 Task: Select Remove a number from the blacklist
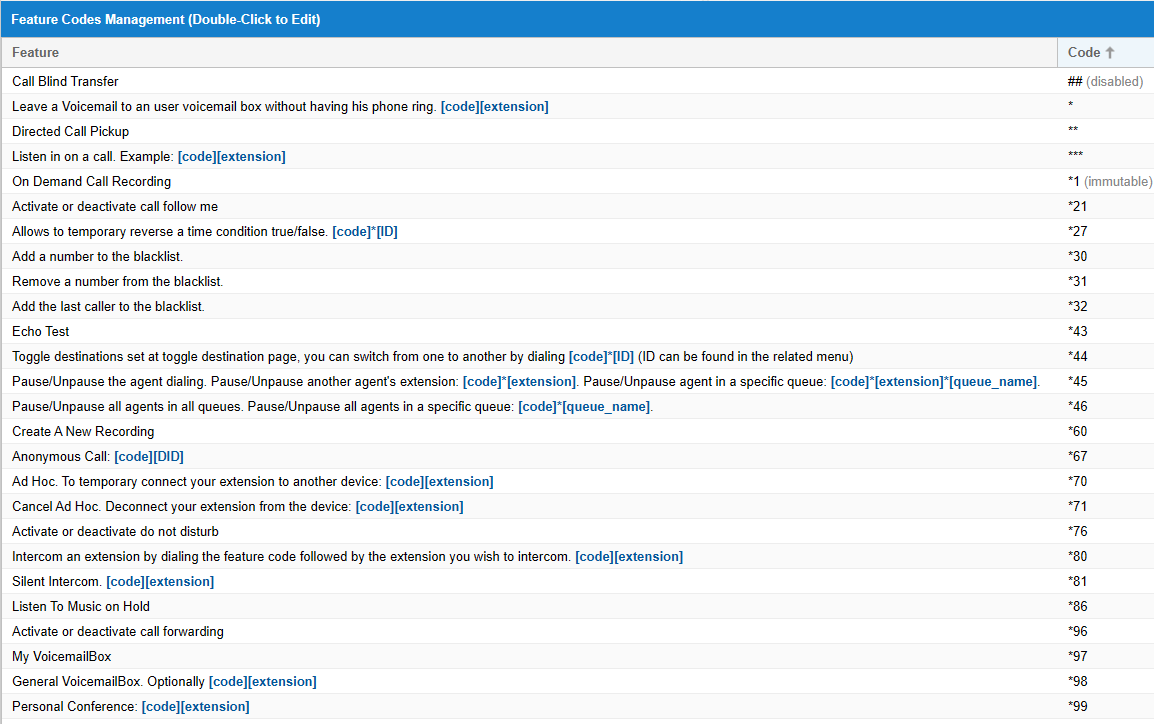pos(117,281)
